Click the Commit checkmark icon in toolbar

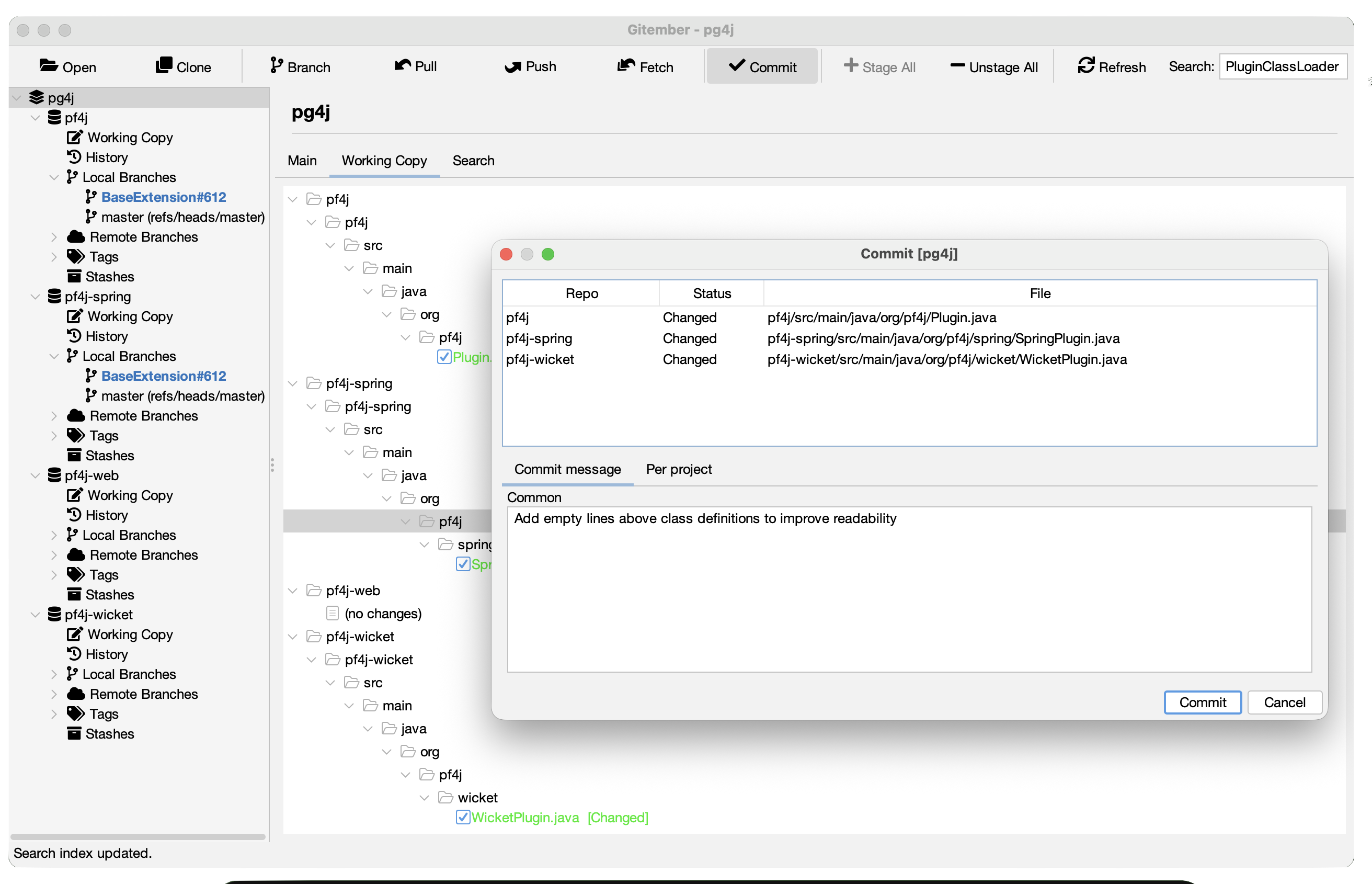[737, 66]
